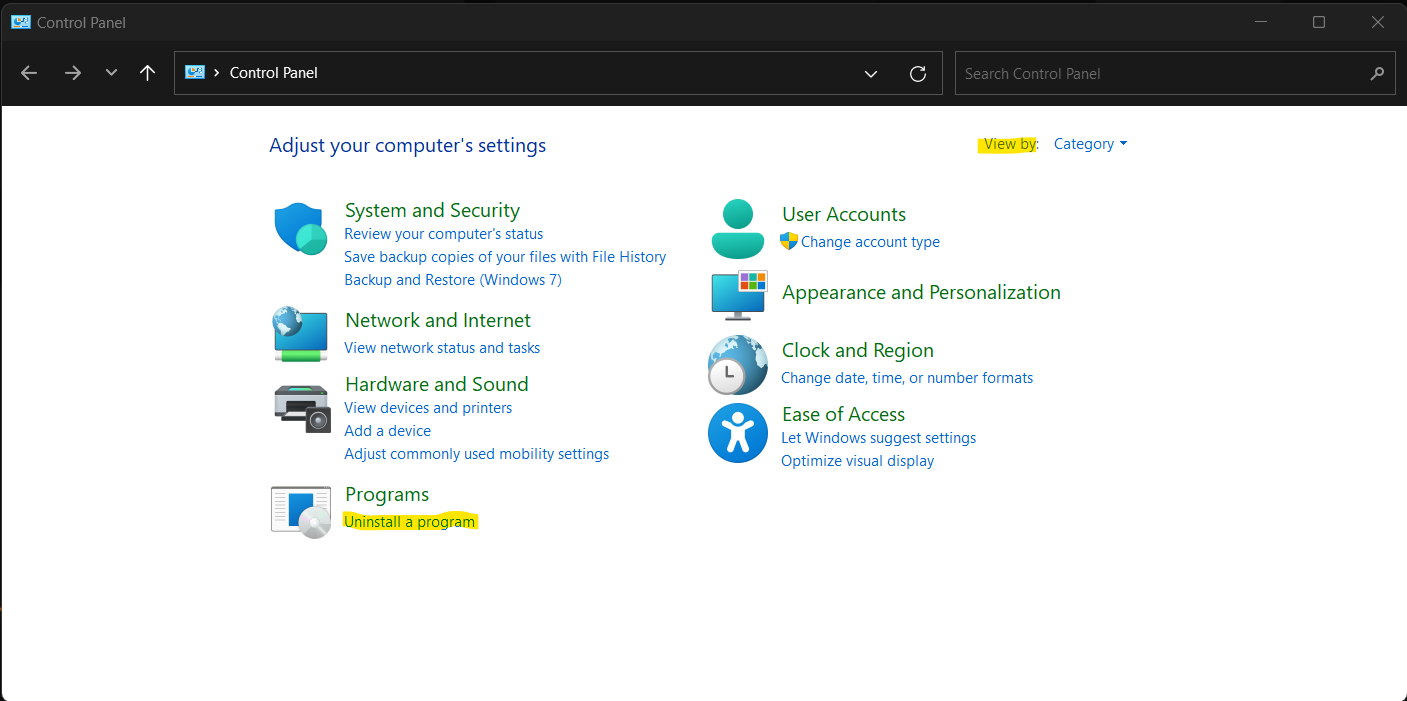Click the Control Panel title bar icon
Image resolution: width=1407 pixels, height=701 pixels.
click(21, 22)
